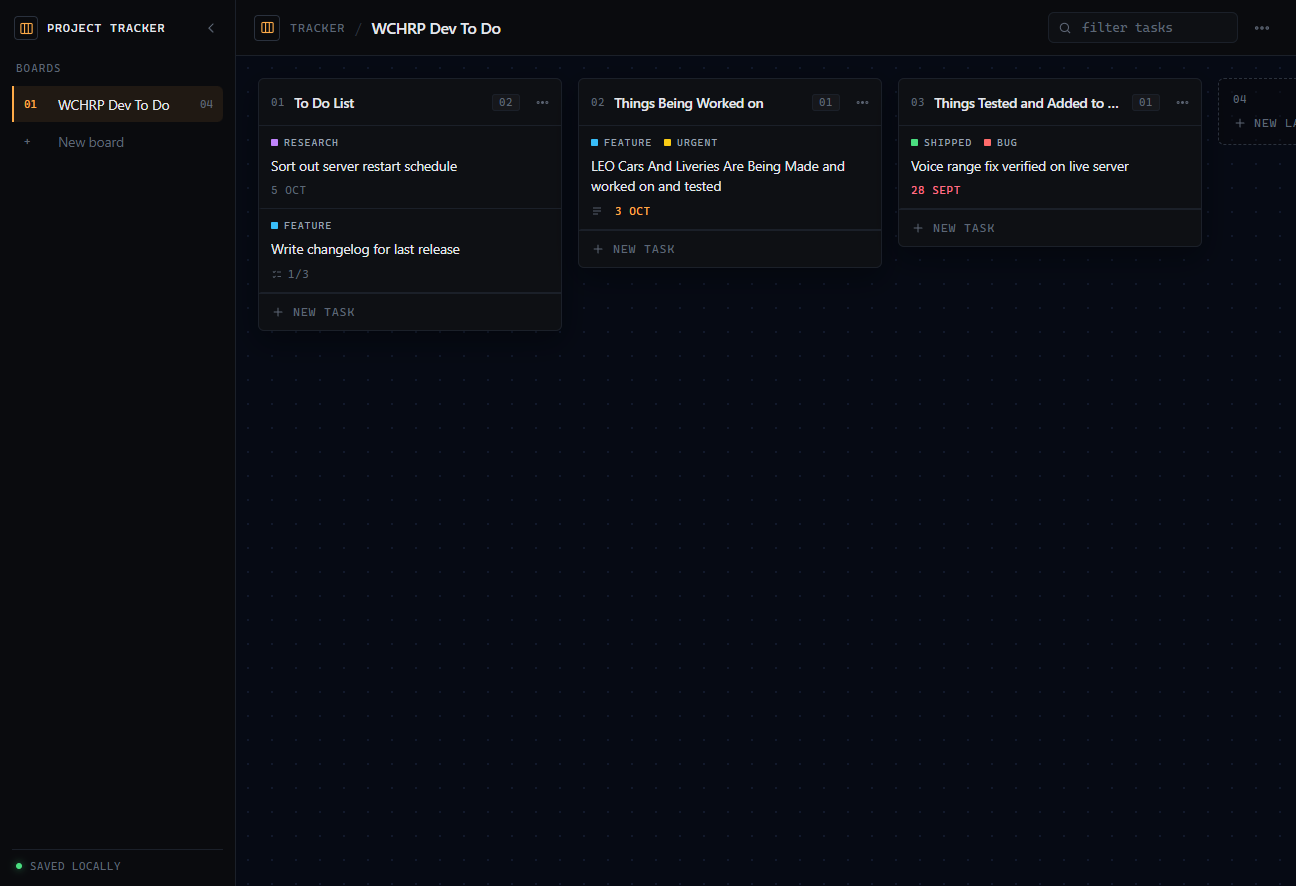Open the Write changelog for last release task
Image resolution: width=1296 pixels, height=886 pixels.
pyautogui.click(x=410, y=250)
